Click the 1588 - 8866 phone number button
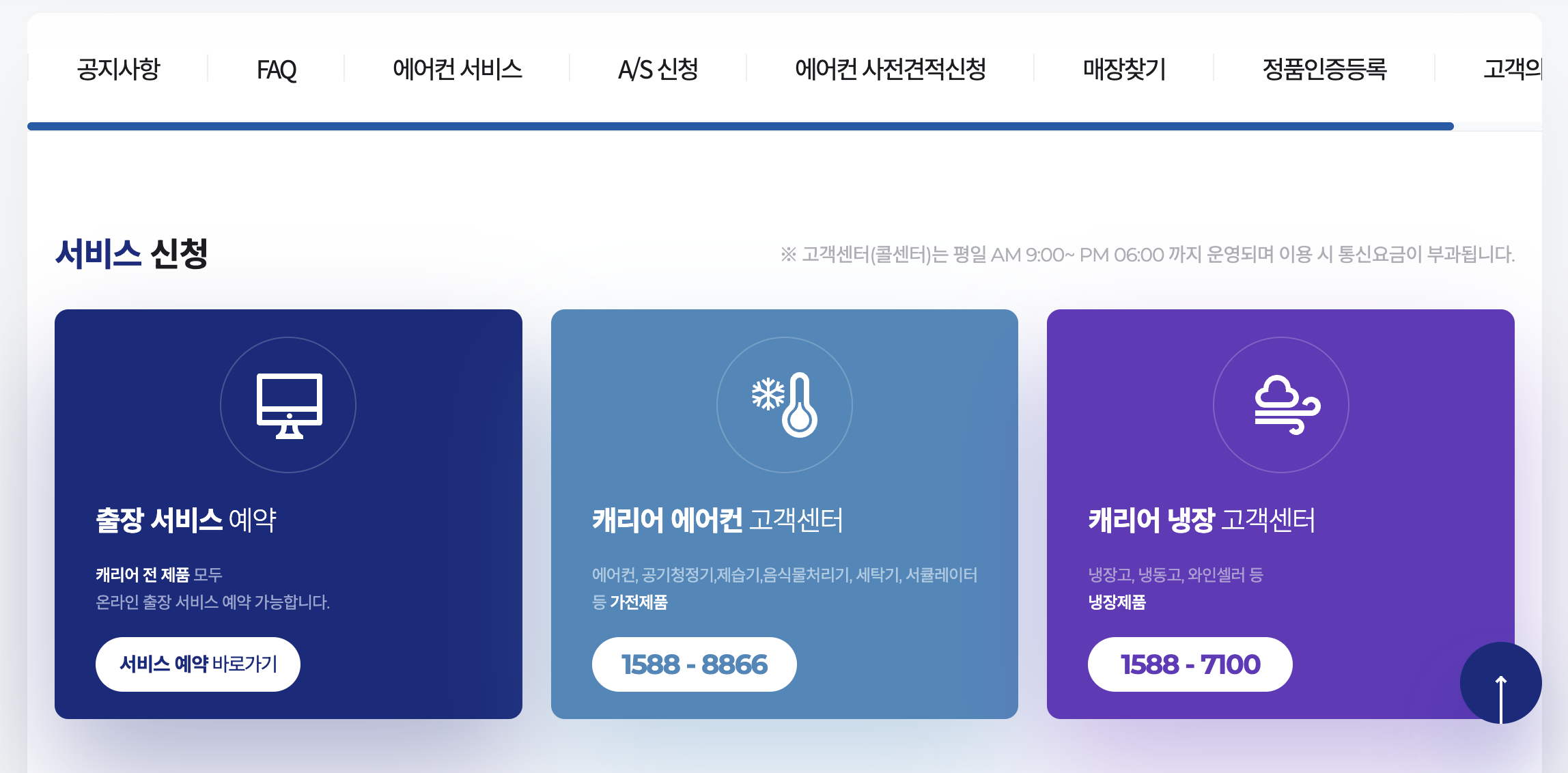 (694, 664)
